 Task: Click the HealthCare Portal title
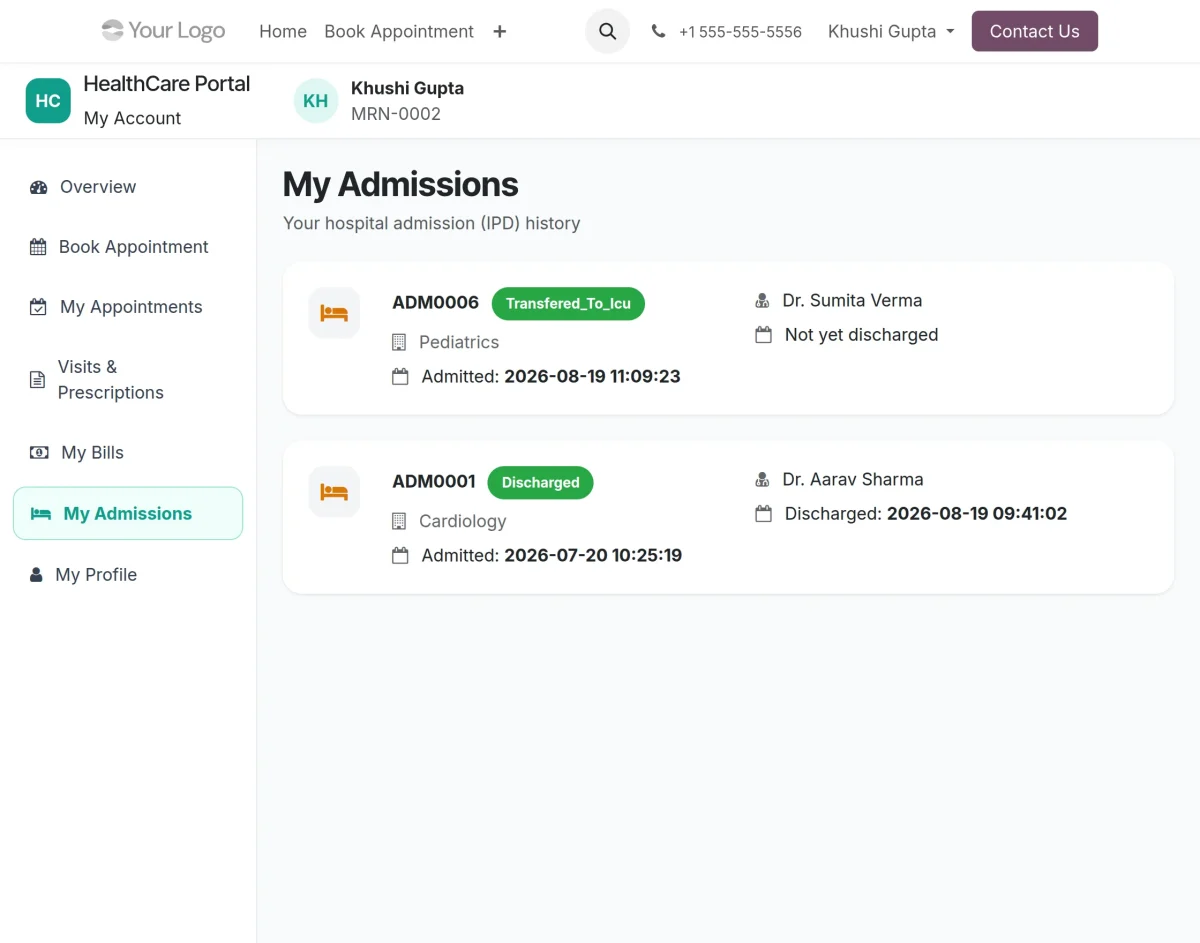point(167,84)
